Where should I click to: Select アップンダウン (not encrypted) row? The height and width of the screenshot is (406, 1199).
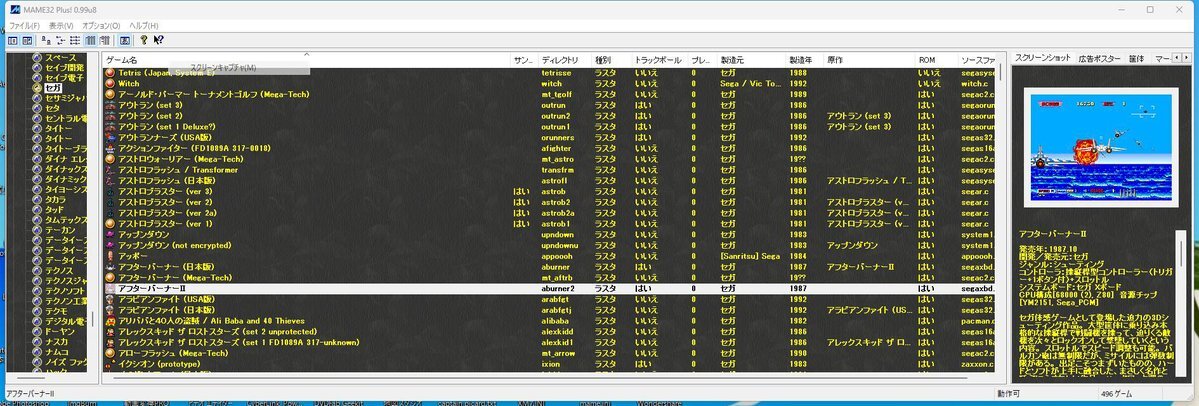click(550, 245)
